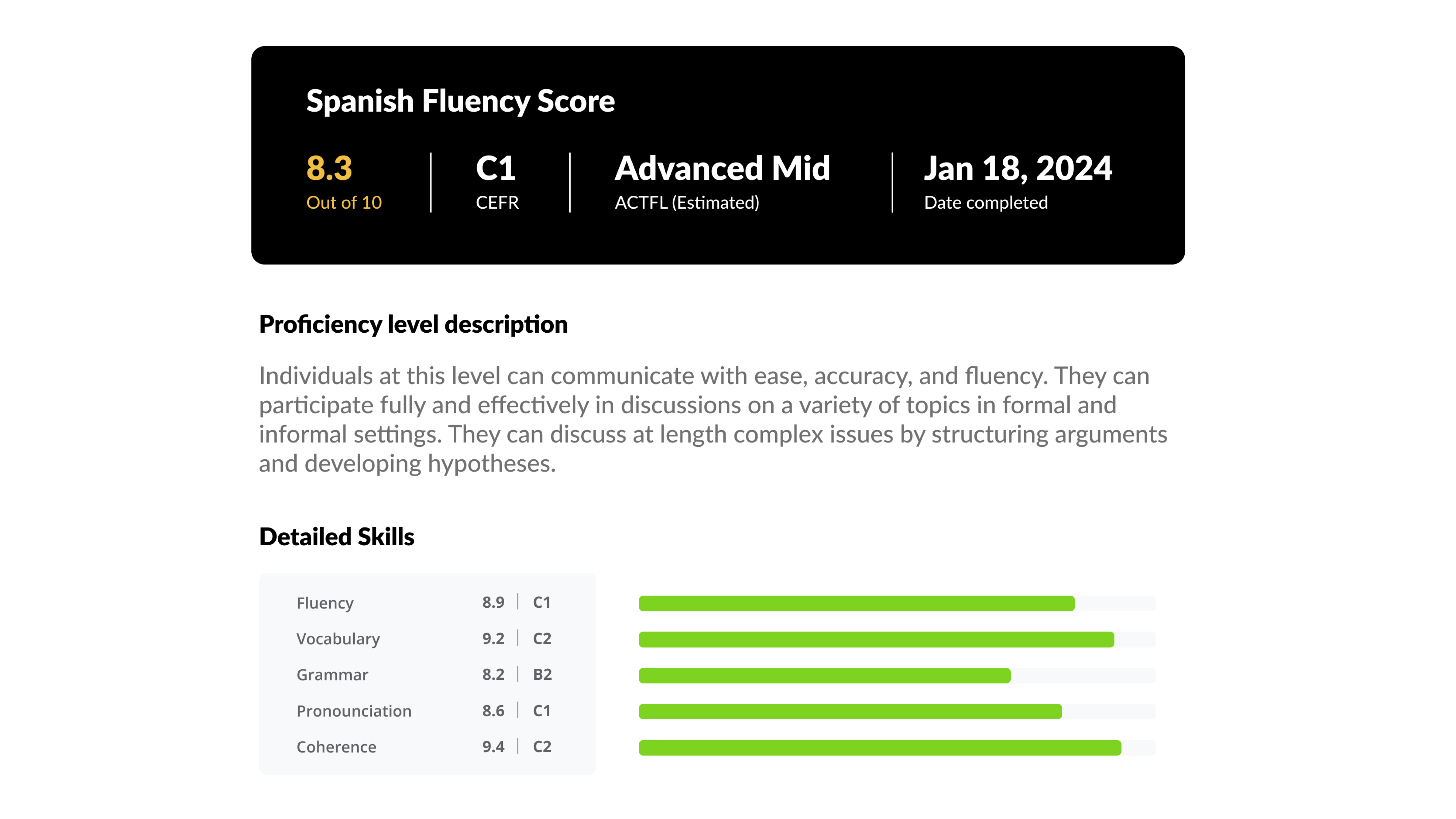Click the Pronunciation progress bar
This screenshot has height=819, width=1456.
pyautogui.click(x=897, y=711)
